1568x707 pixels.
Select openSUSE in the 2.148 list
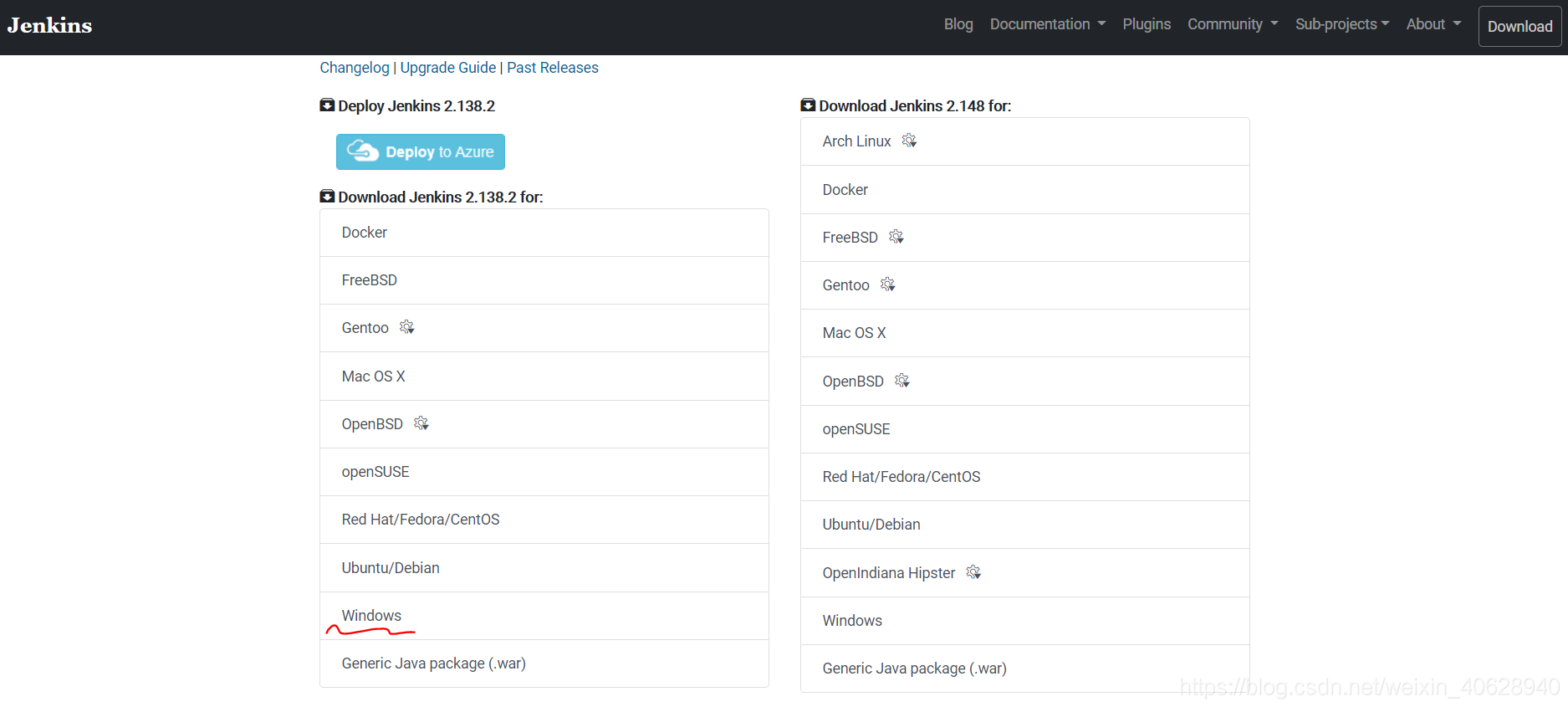tap(1025, 429)
